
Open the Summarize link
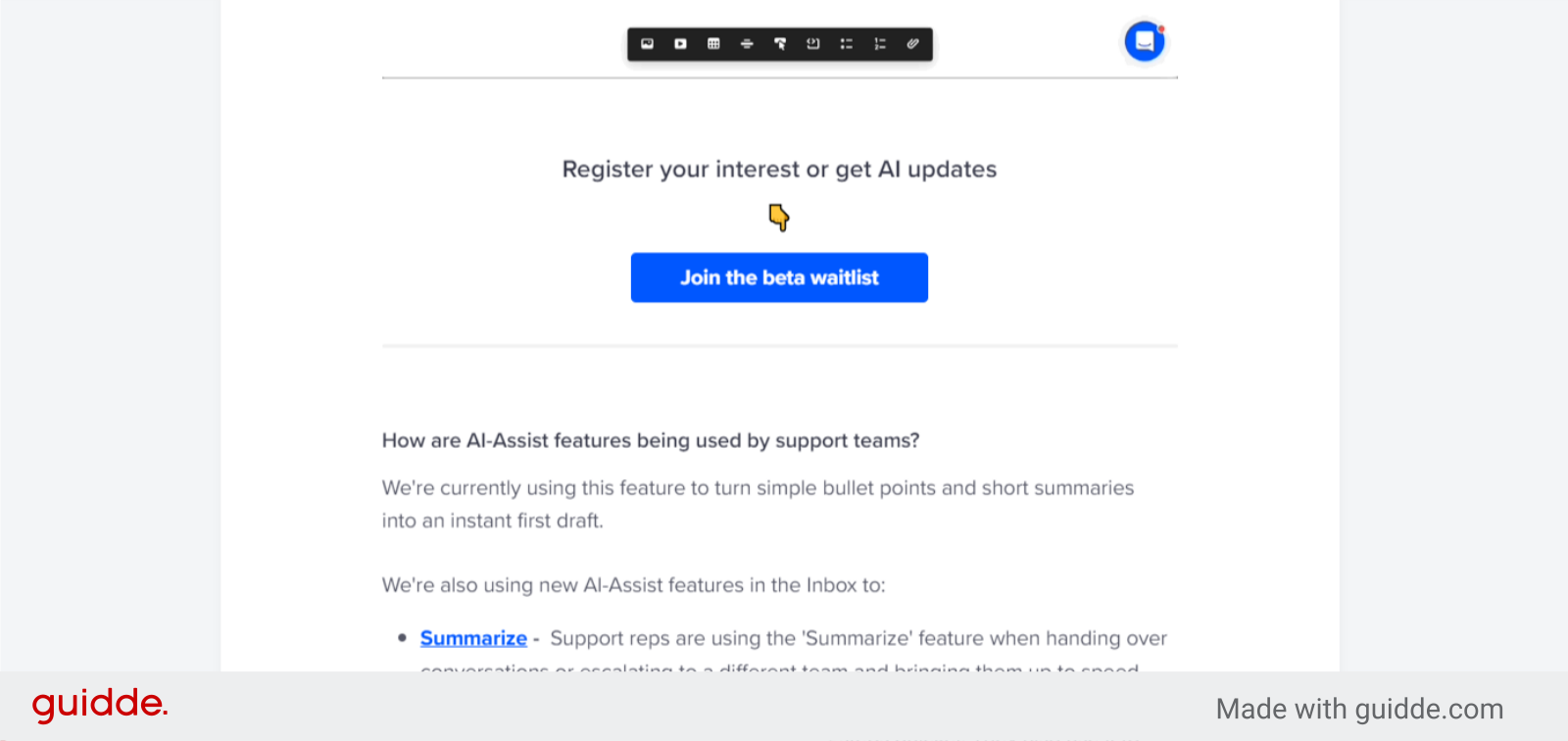click(x=473, y=637)
